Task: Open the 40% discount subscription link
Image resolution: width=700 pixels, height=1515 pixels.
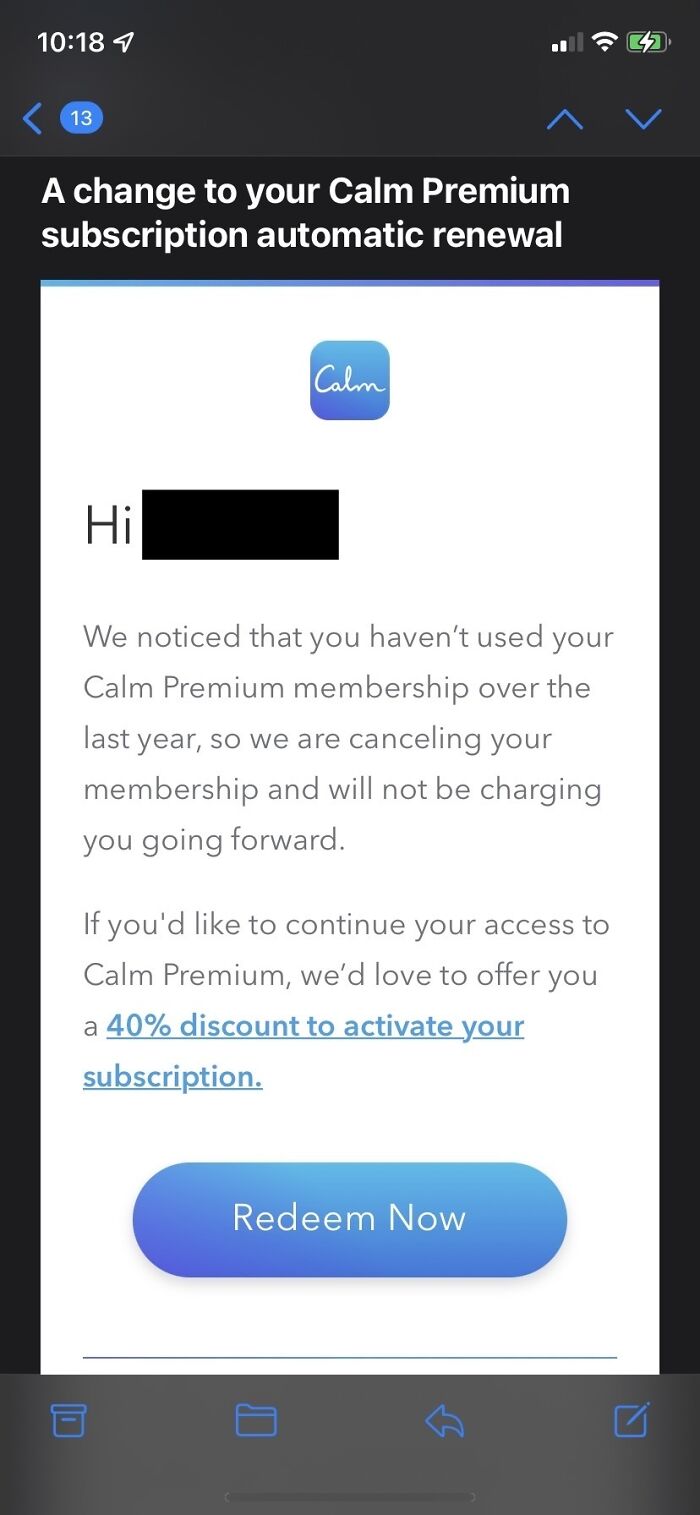Action: (314, 1025)
